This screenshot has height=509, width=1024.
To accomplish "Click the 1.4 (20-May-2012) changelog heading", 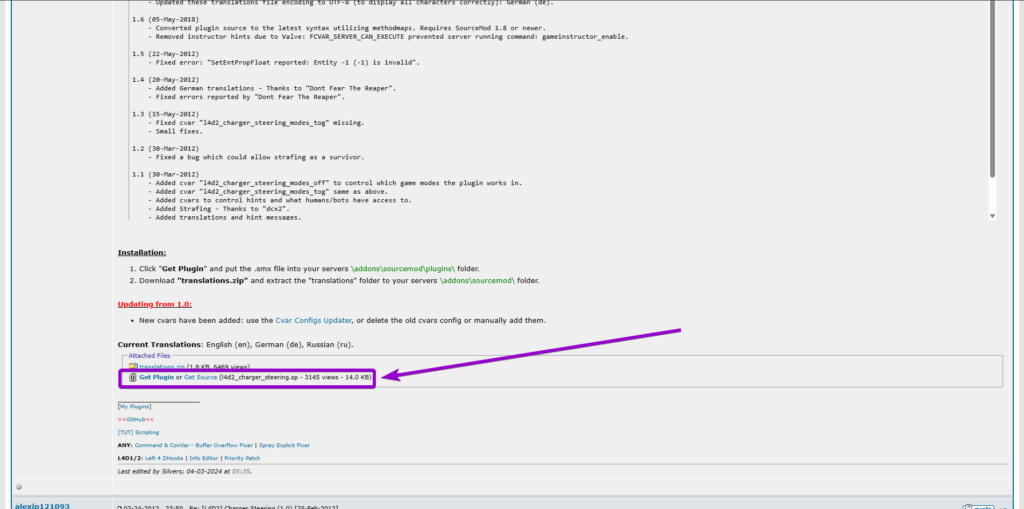I will pyautogui.click(x=165, y=80).
